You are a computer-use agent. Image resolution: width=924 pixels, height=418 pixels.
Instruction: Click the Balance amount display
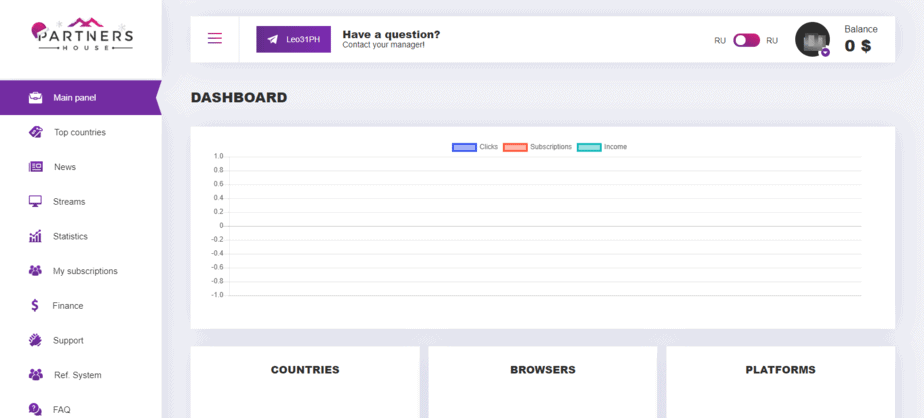click(857, 46)
